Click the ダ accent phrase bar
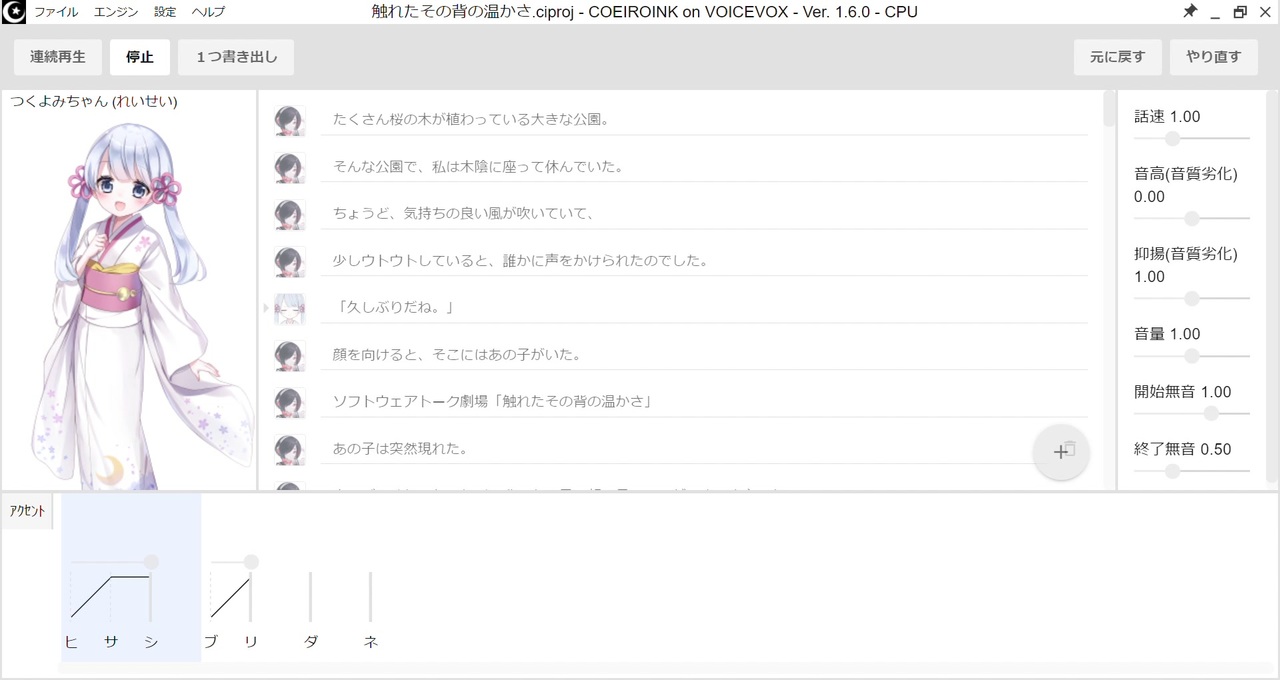The width and height of the screenshot is (1280, 680). click(x=311, y=597)
